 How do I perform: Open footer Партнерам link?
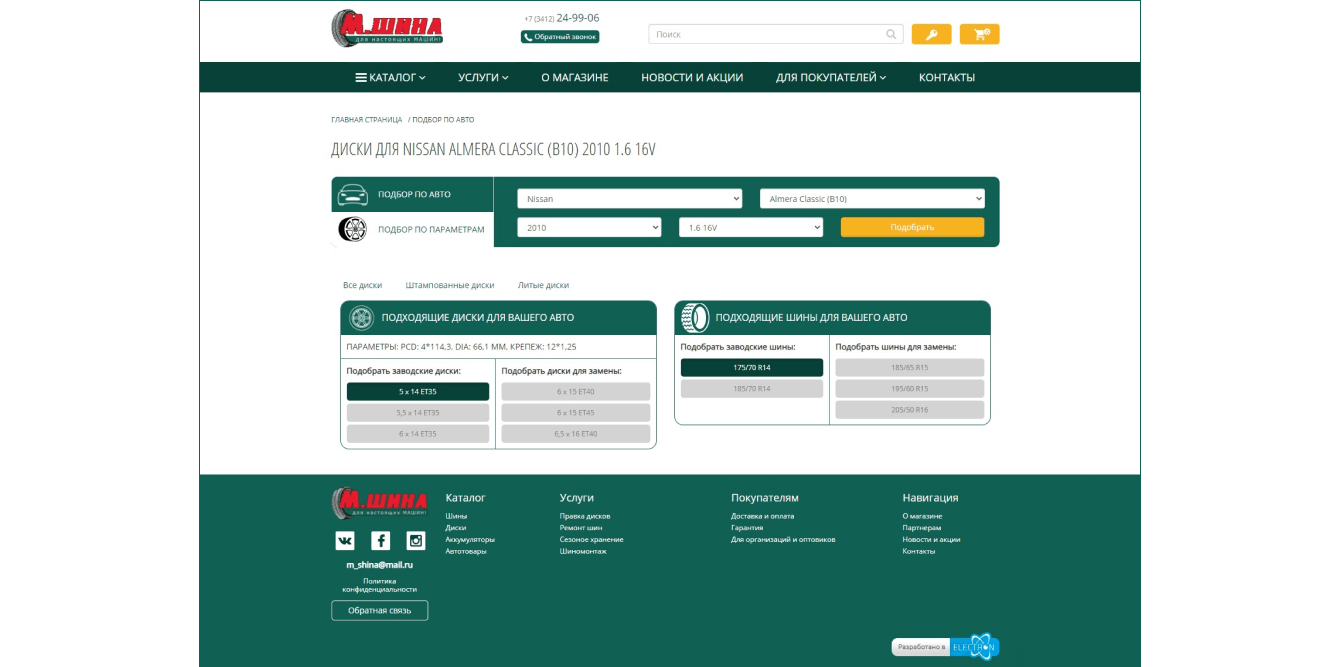pos(922,528)
